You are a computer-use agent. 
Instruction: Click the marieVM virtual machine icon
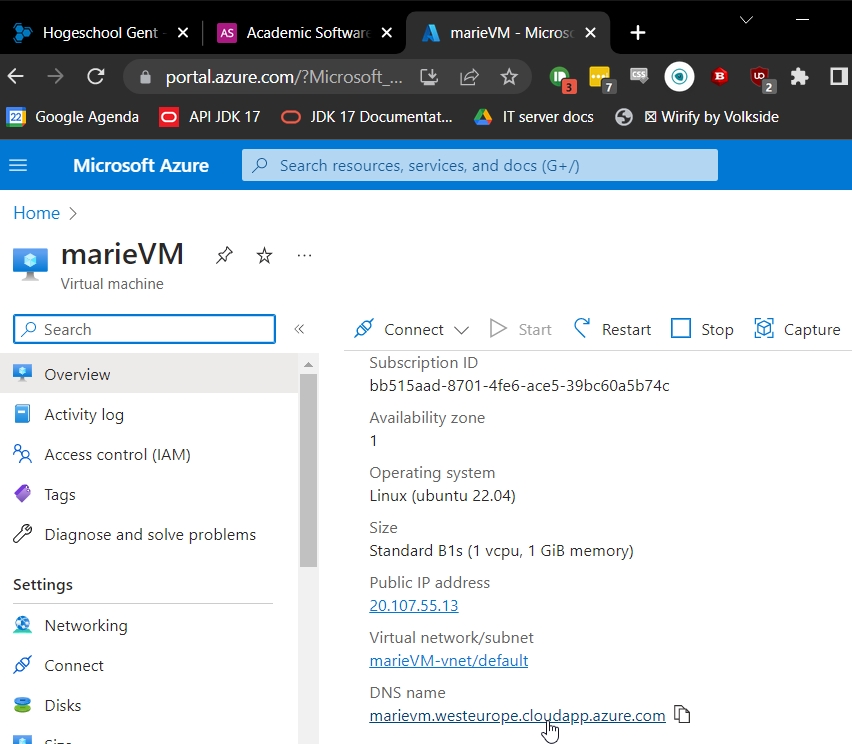[x=30, y=264]
